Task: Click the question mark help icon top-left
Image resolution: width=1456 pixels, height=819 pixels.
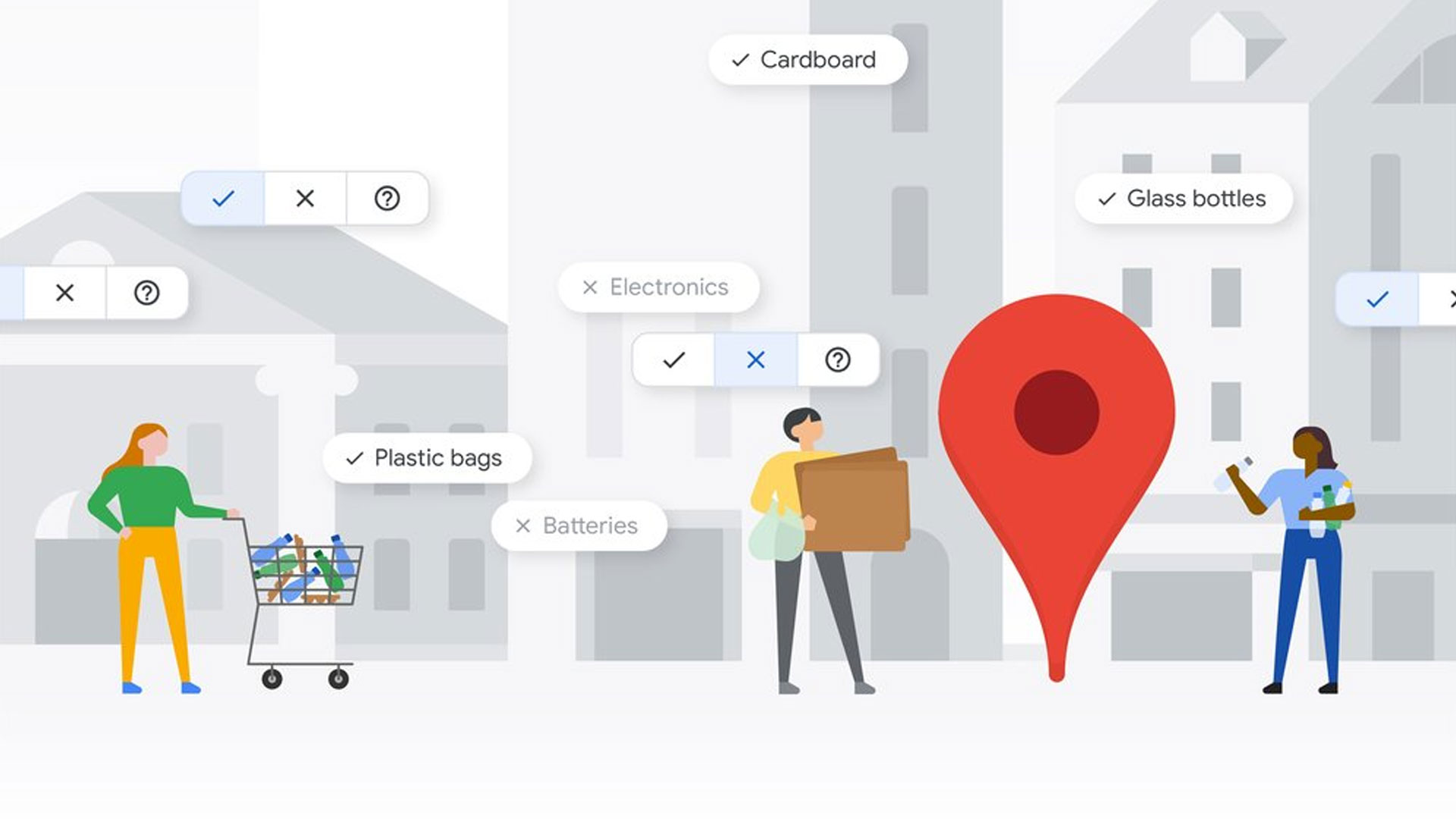Action: [388, 197]
